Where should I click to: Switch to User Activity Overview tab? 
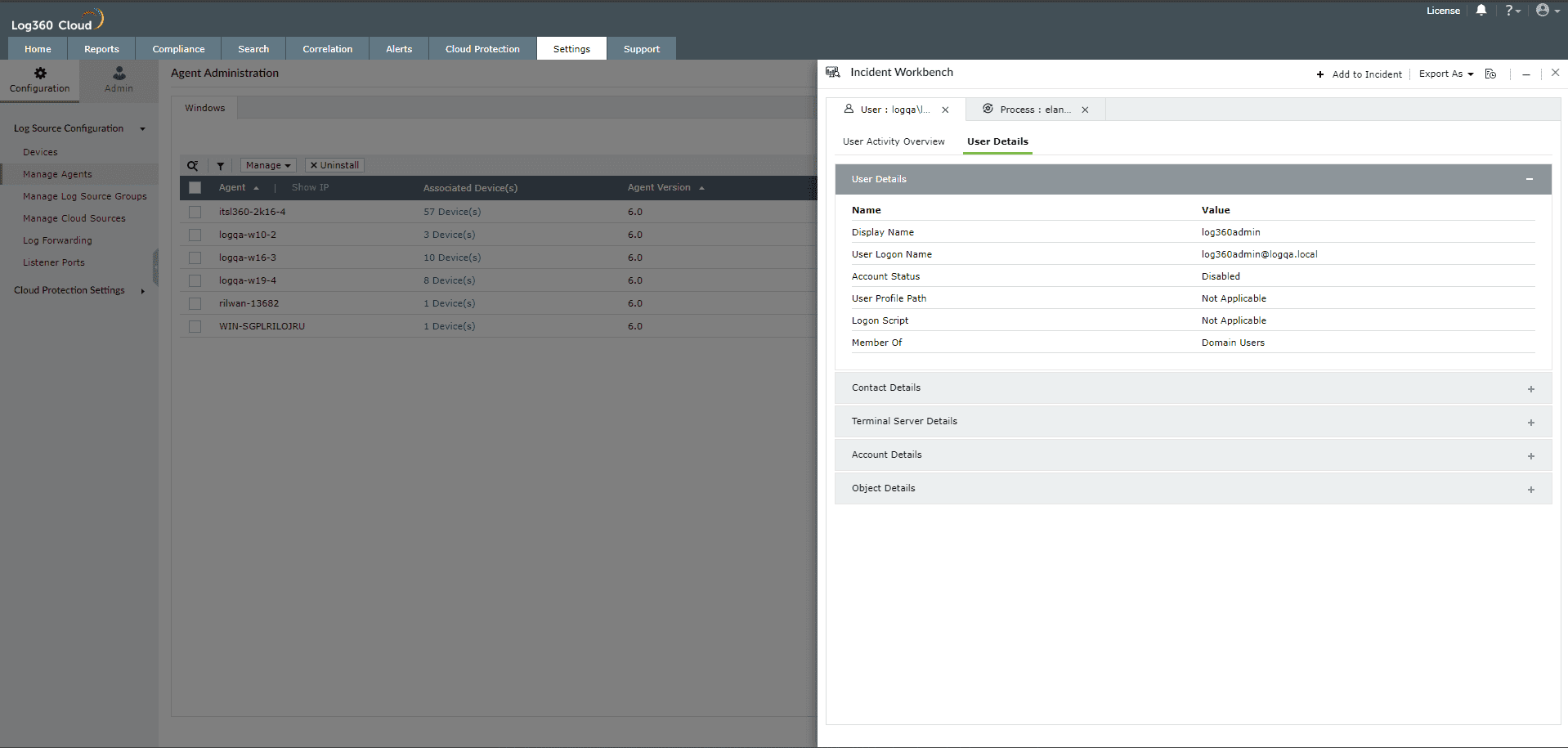click(x=894, y=141)
